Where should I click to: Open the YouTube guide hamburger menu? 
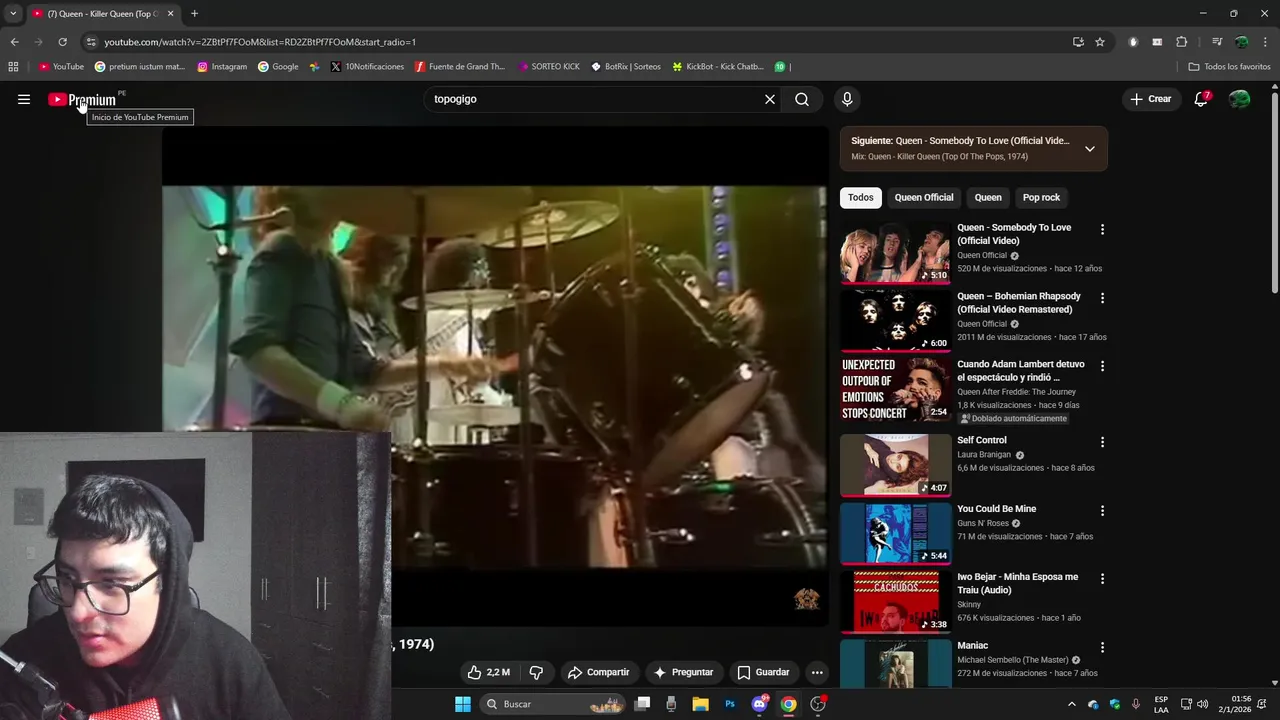(x=24, y=99)
